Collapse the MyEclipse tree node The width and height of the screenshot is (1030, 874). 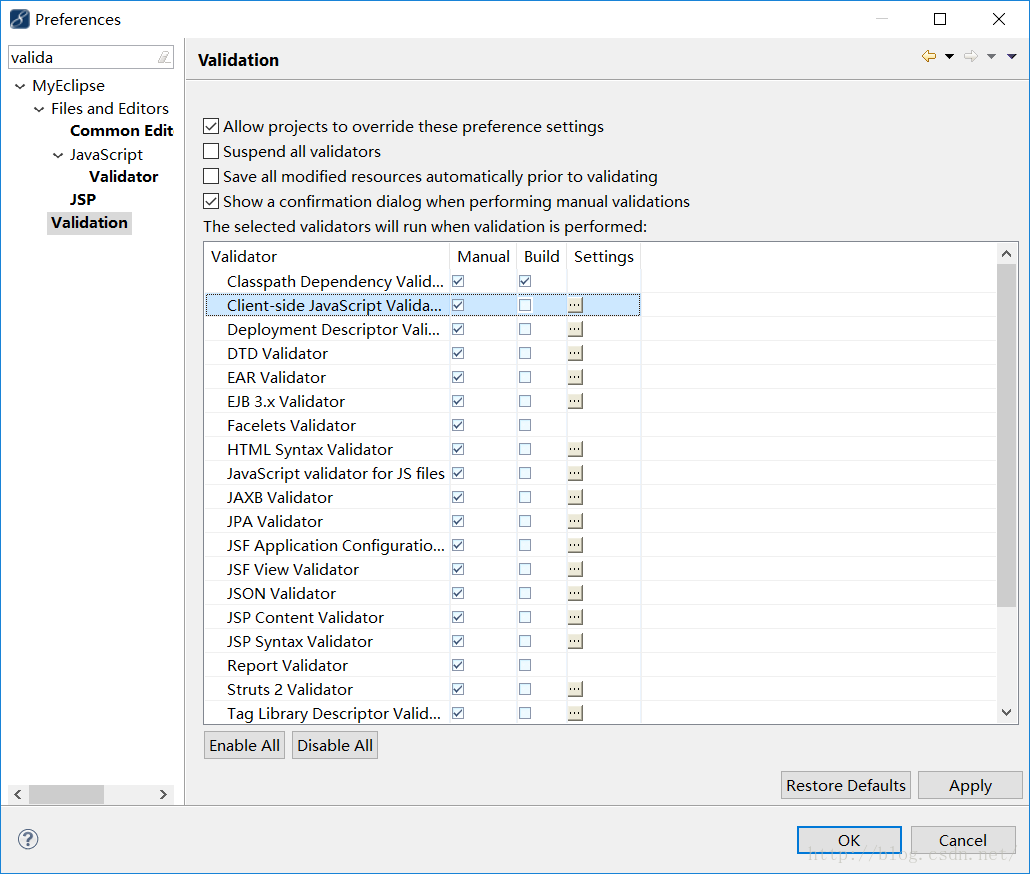click(x=20, y=86)
